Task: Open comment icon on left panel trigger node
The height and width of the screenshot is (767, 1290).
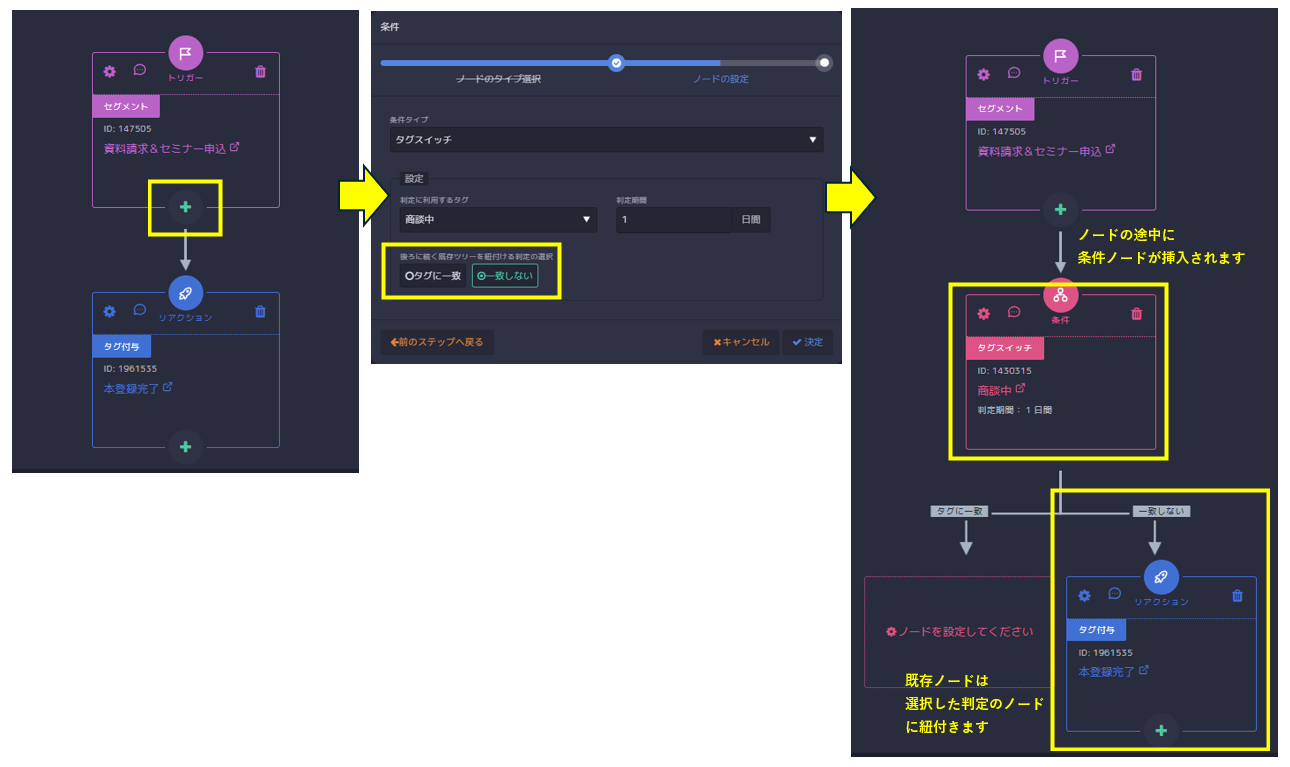Action: (x=140, y=71)
